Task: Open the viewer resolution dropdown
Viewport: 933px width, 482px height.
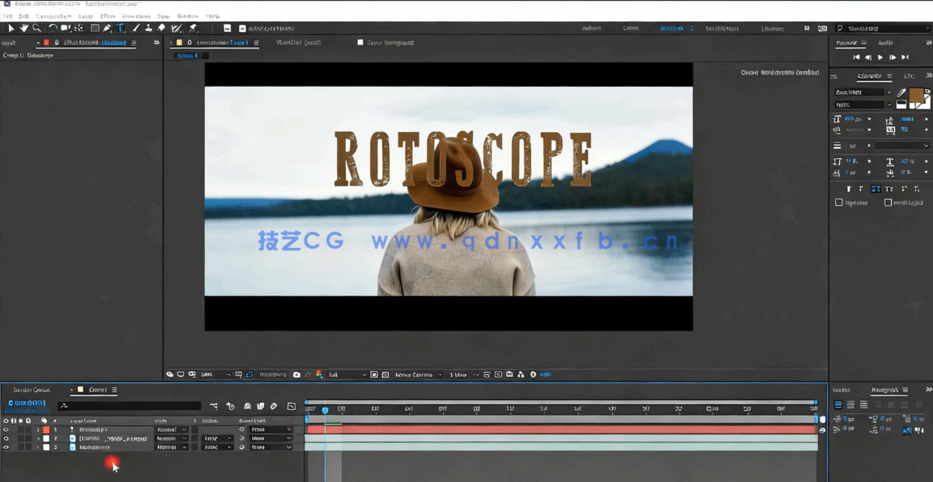Action: (x=346, y=375)
